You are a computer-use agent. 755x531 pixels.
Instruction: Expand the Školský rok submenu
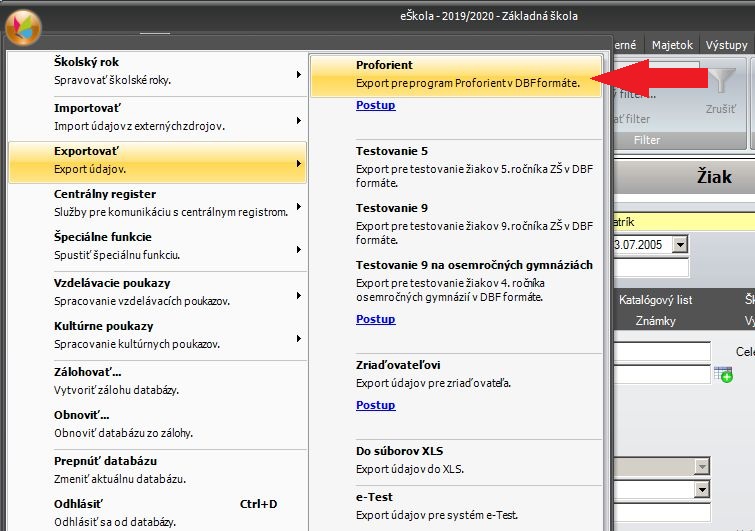[156, 70]
